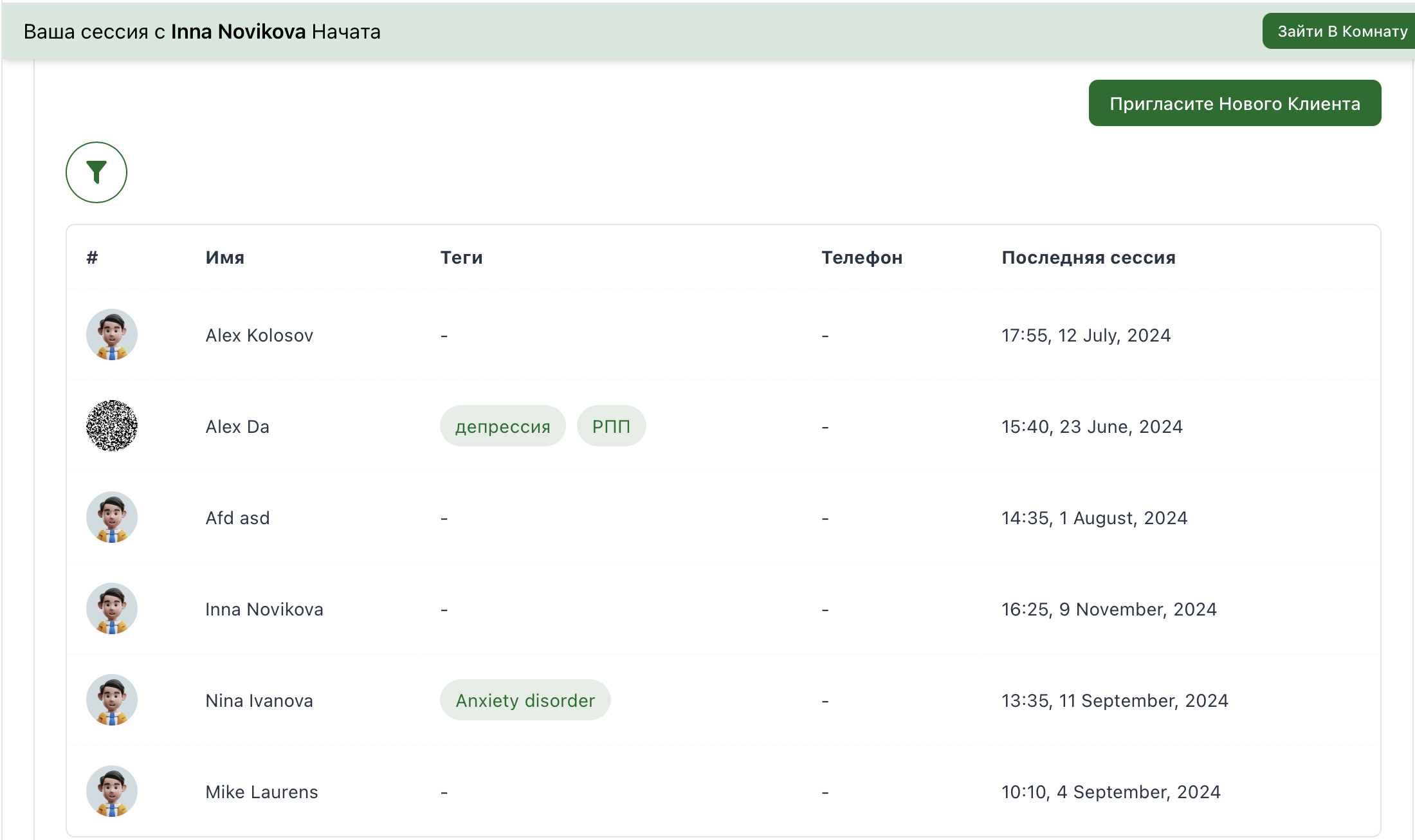Select the депрессия tag

[503, 426]
